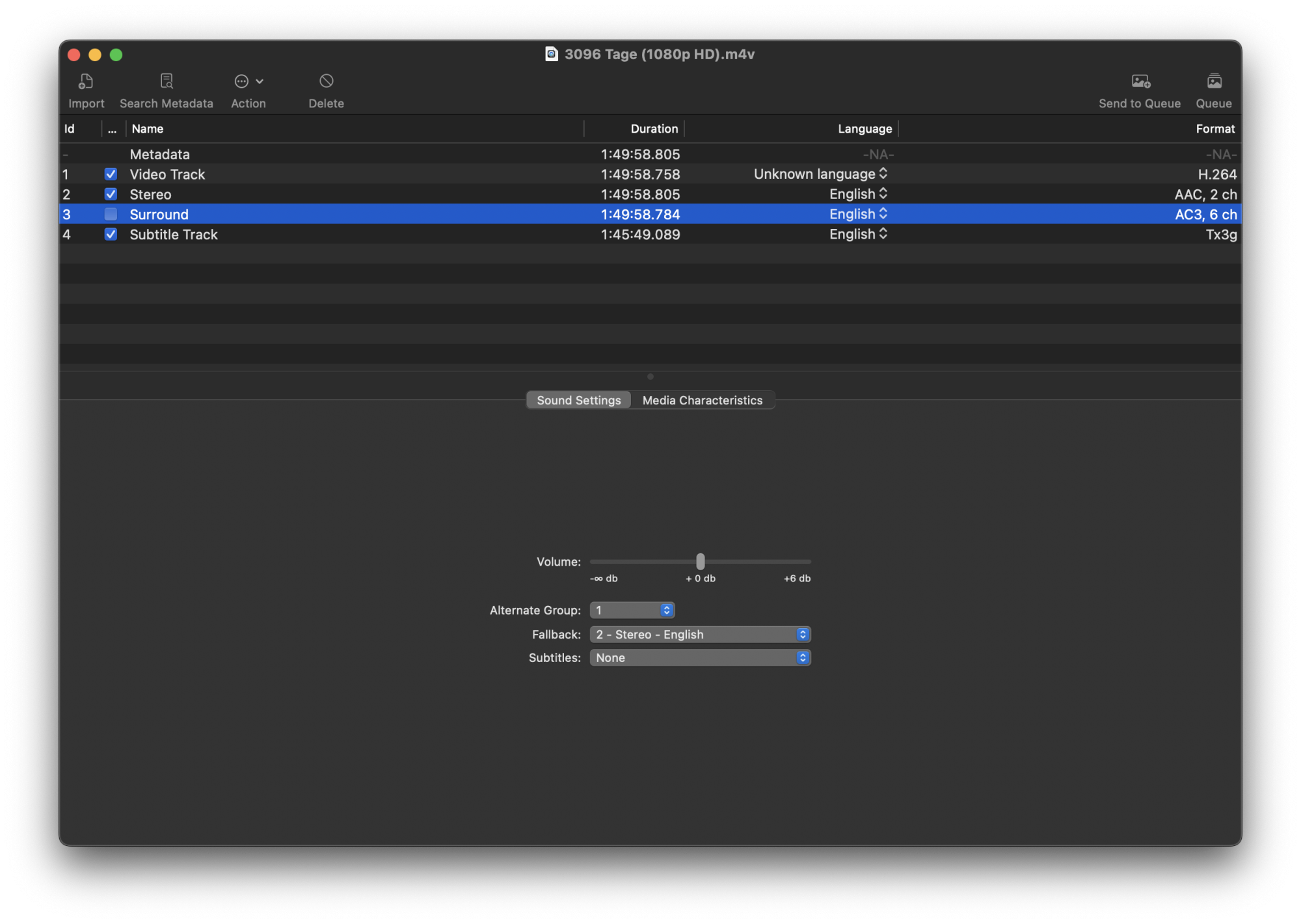Select the Metadata row in the track list
Image resolution: width=1301 pixels, height=924 pixels.
coord(325,155)
